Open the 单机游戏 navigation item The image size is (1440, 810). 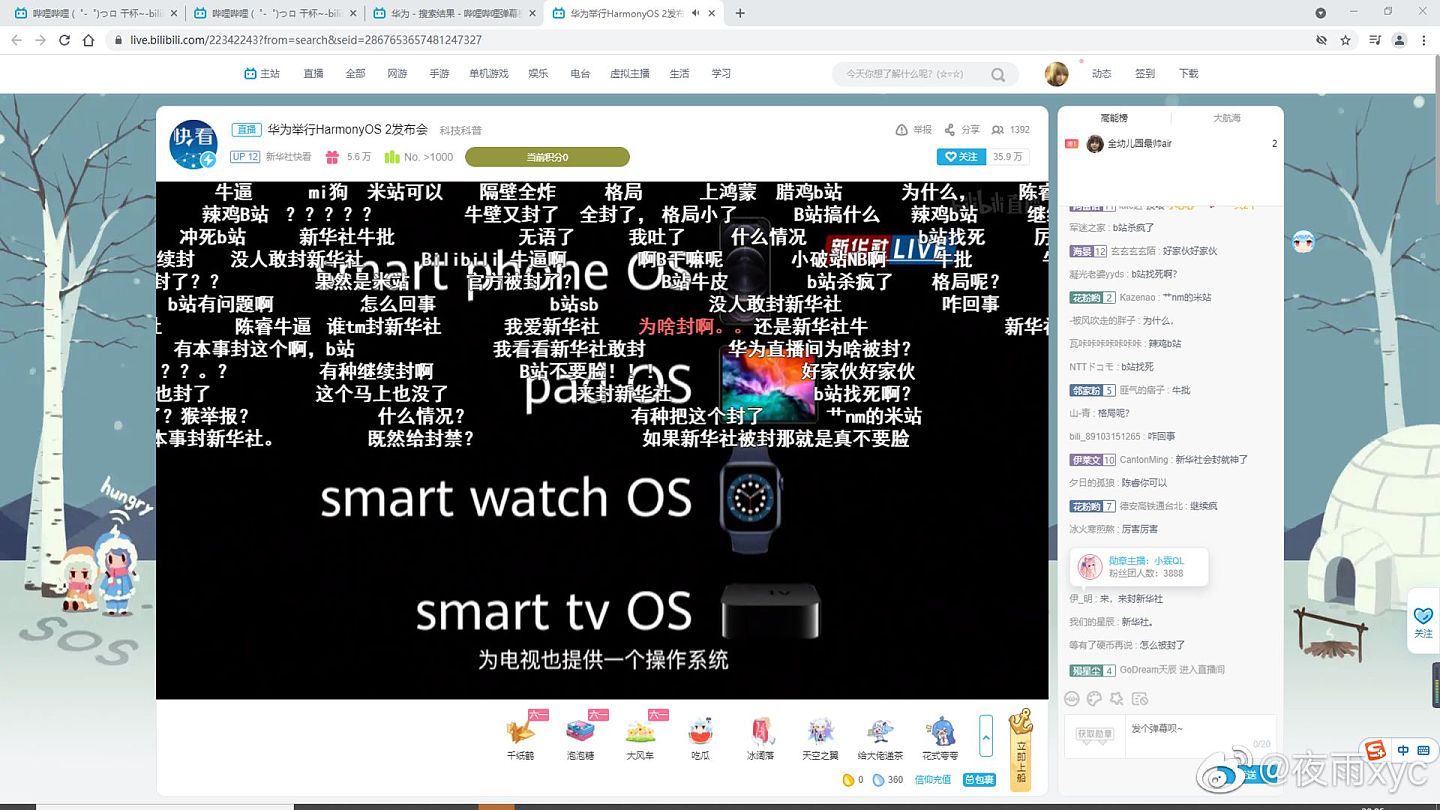click(489, 74)
